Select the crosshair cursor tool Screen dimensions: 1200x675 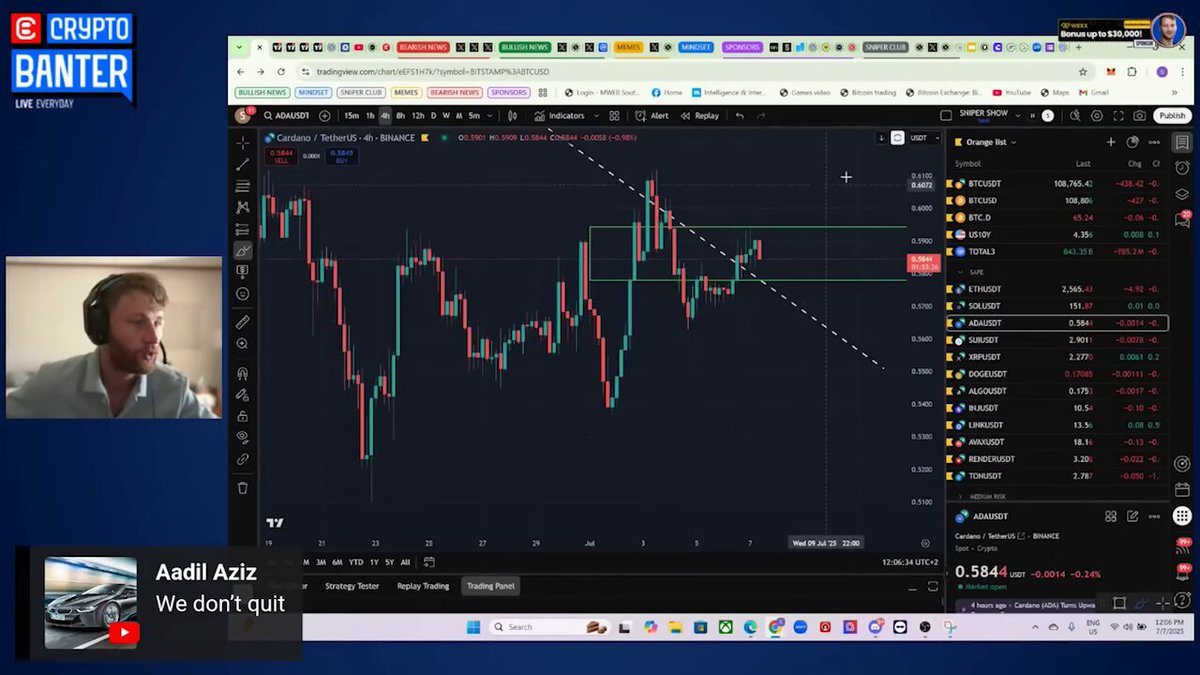click(242, 143)
